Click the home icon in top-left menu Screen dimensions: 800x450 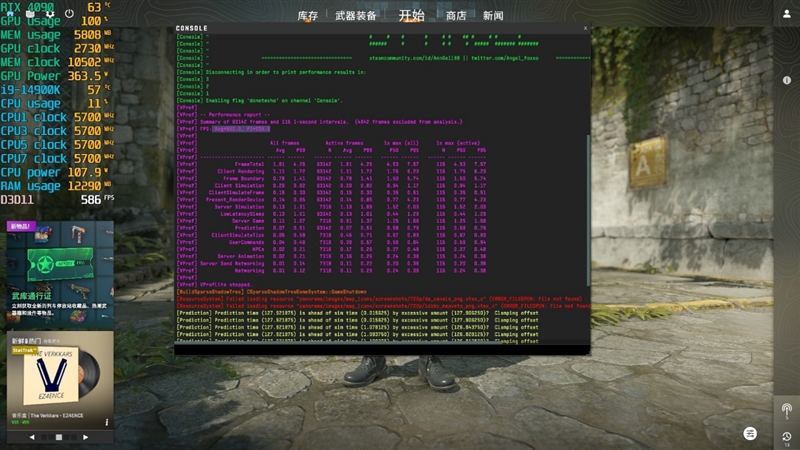pos(10,14)
